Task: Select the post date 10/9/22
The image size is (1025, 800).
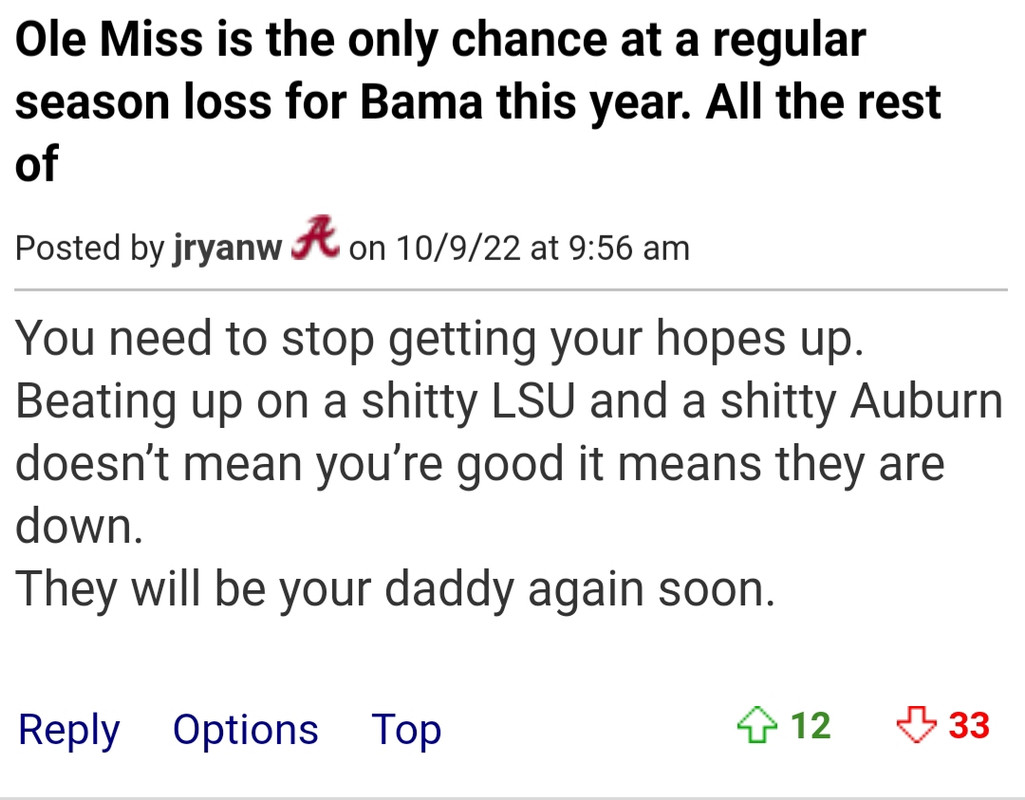Action: [458, 248]
